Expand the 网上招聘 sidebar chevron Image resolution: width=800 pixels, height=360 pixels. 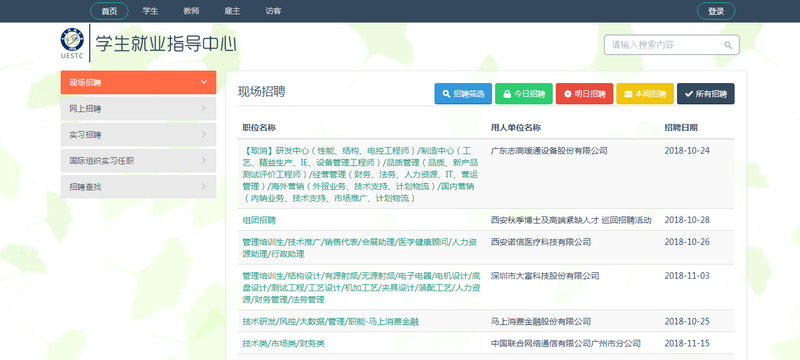(x=204, y=109)
